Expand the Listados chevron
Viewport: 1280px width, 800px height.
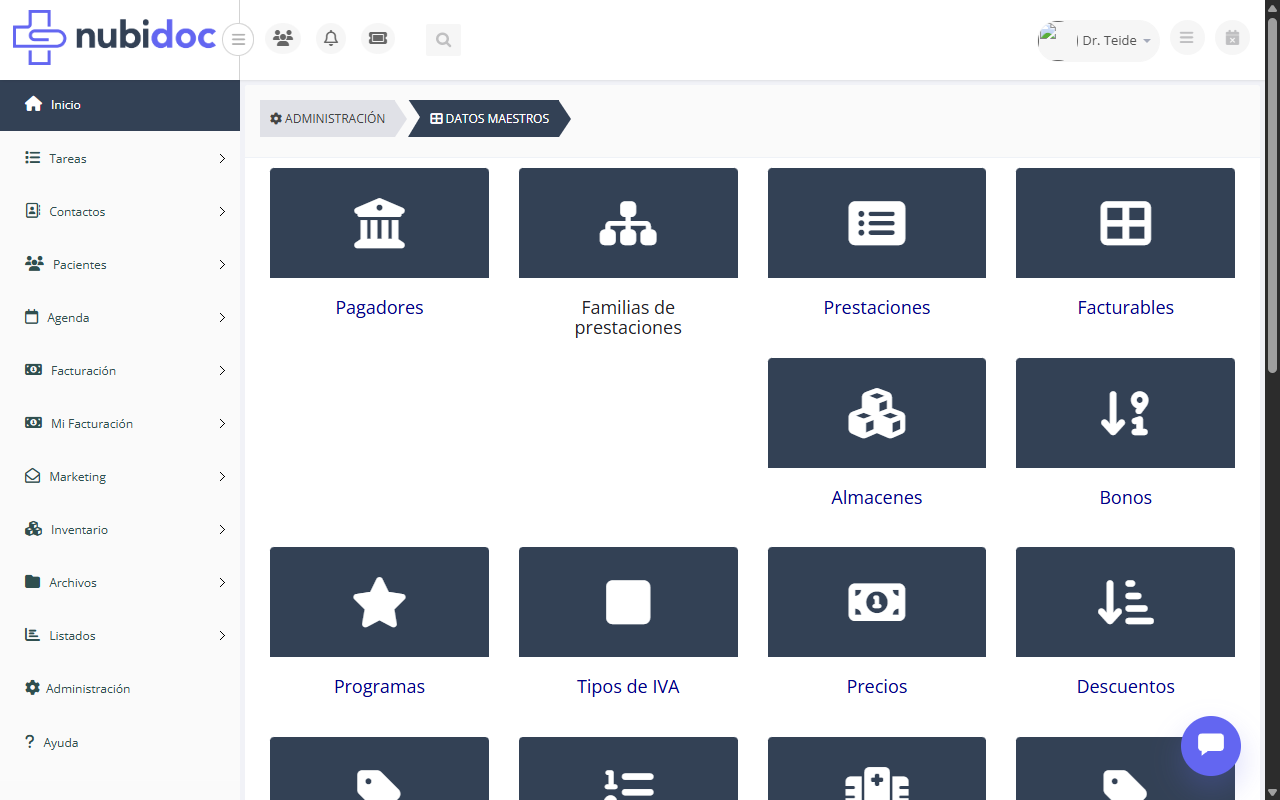tap(222, 635)
